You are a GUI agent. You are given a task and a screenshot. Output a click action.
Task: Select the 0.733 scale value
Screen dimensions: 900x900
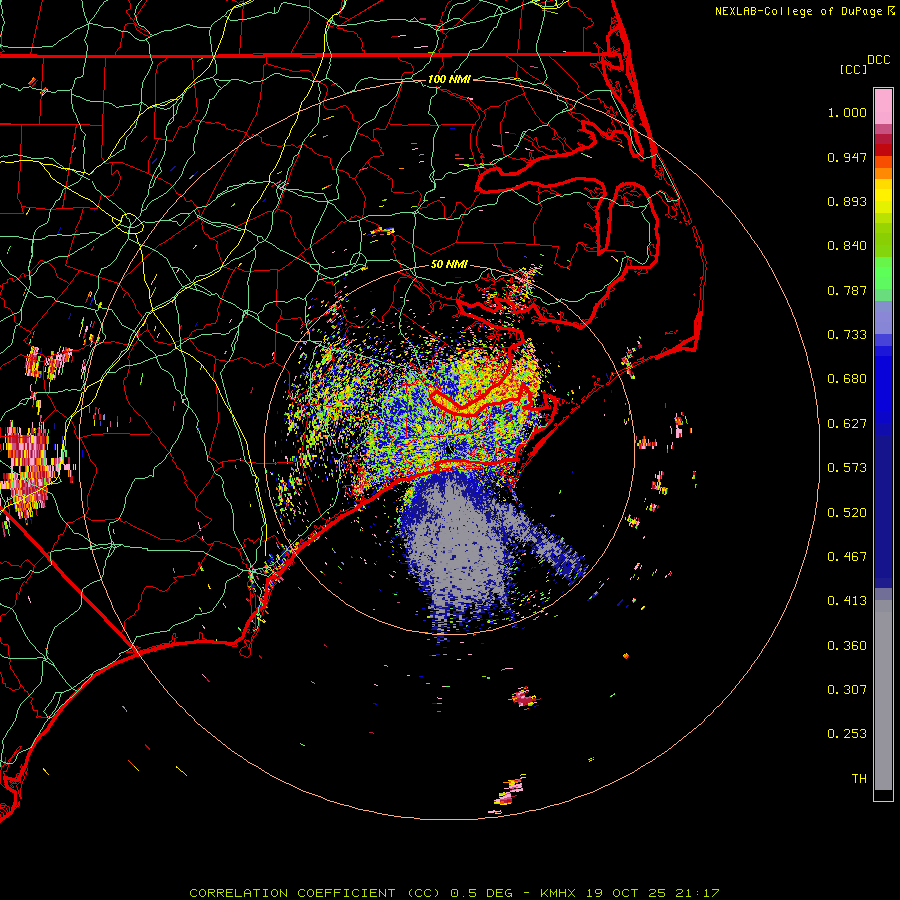847,335
